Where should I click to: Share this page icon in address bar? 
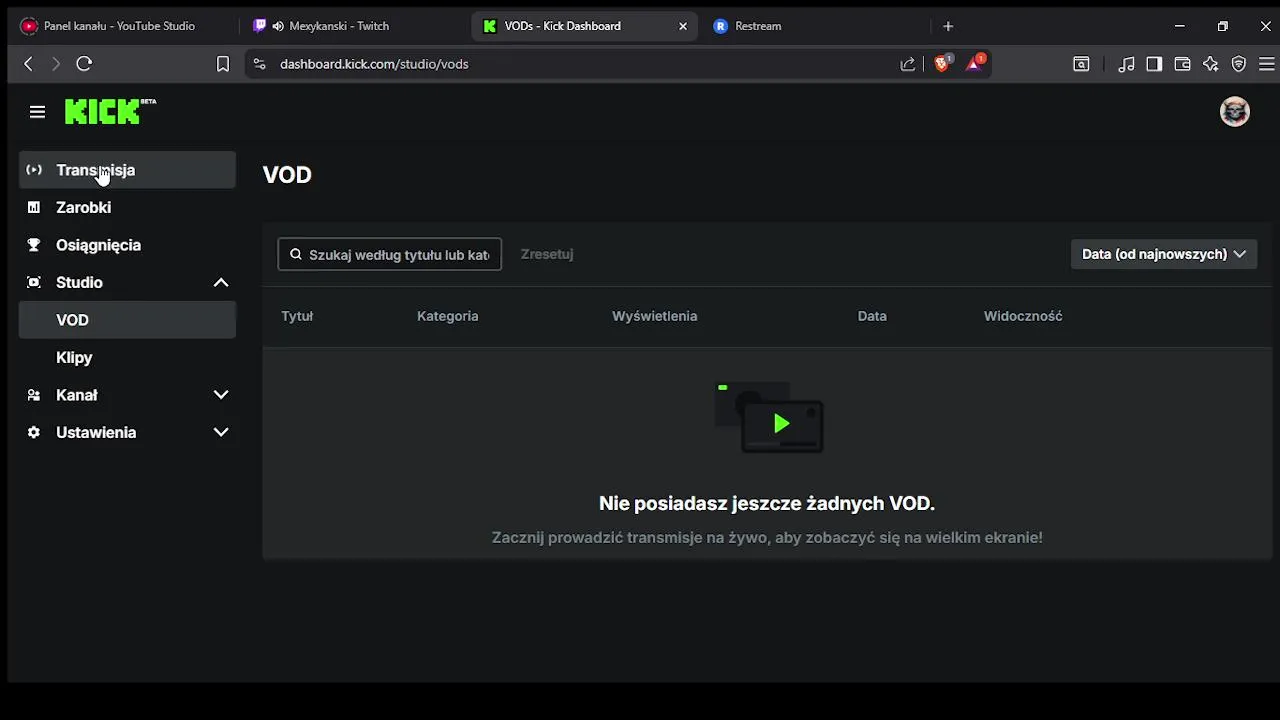(x=908, y=64)
